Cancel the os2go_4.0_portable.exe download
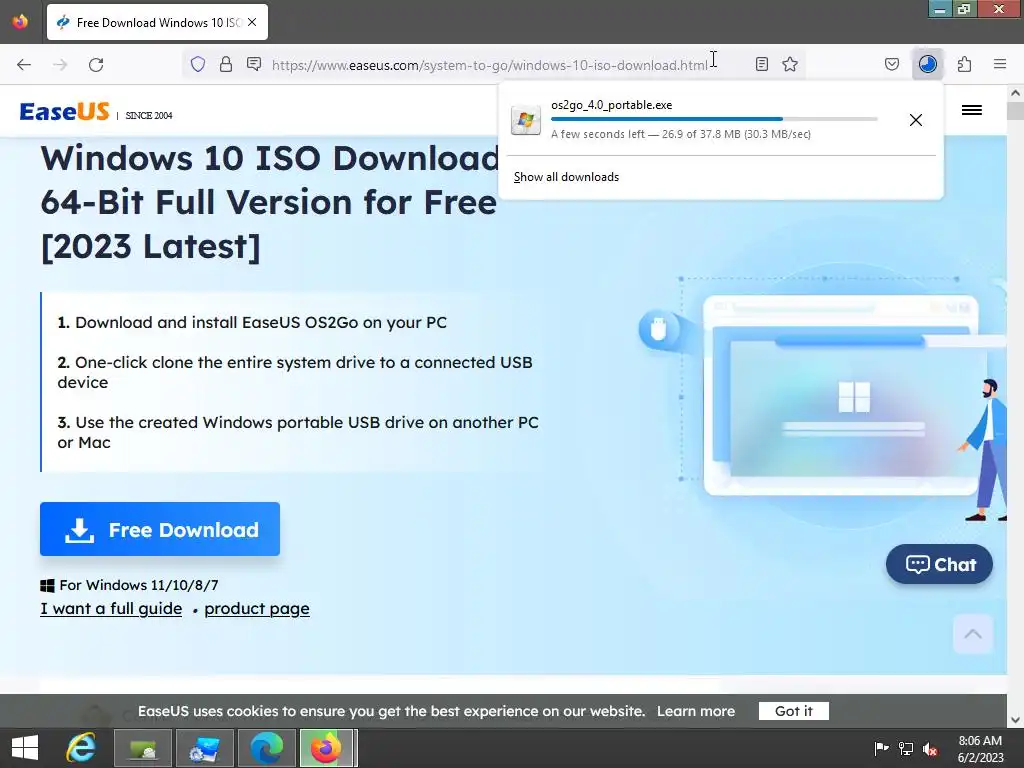Image resolution: width=1024 pixels, height=768 pixels. 916,120
